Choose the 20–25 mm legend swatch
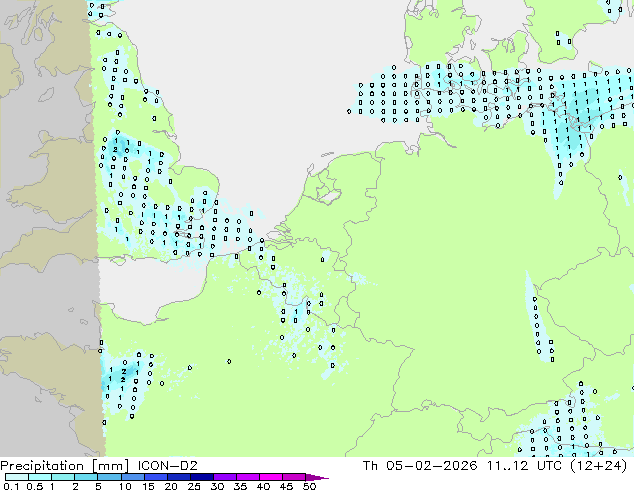 click(181, 477)
